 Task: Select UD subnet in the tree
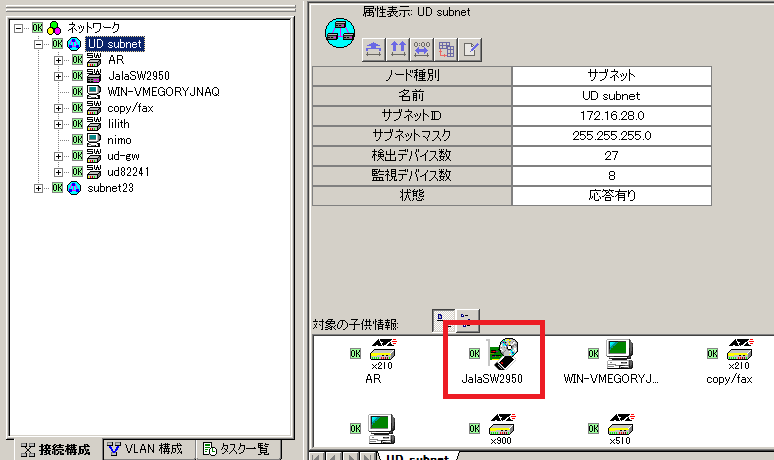[115, 44]
